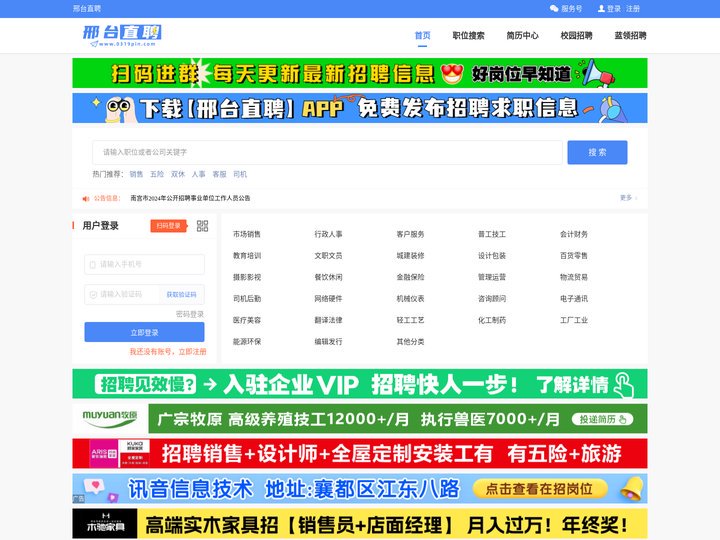Image resolution: width=720 pixels, height=540 pixels.
Task: Open the 客户服务 category
Action: pos(411,234)
